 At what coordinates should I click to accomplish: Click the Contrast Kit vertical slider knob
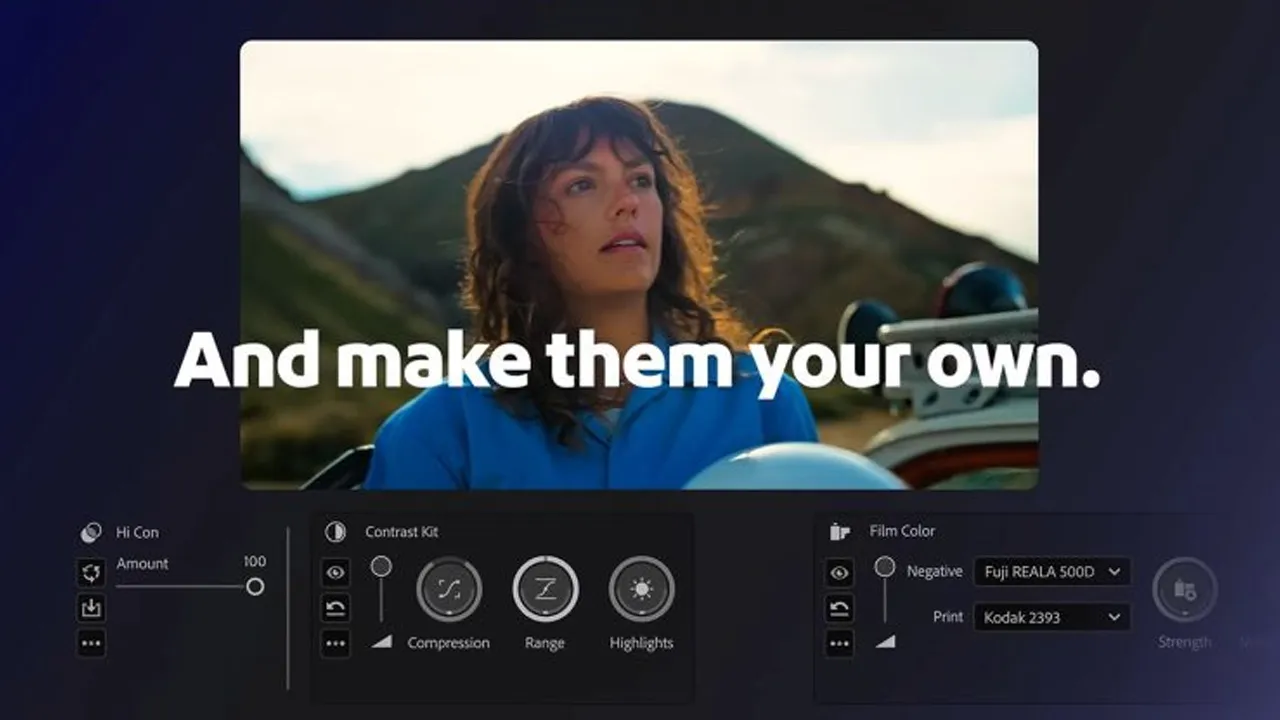[381, 567]
